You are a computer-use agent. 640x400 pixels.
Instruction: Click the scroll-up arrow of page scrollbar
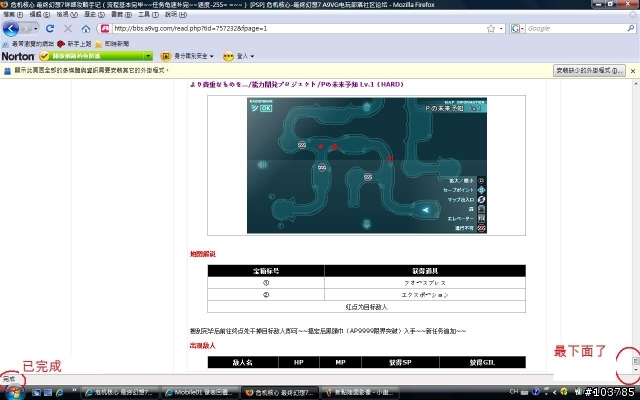pyautogui.click(x=636, y=83)
